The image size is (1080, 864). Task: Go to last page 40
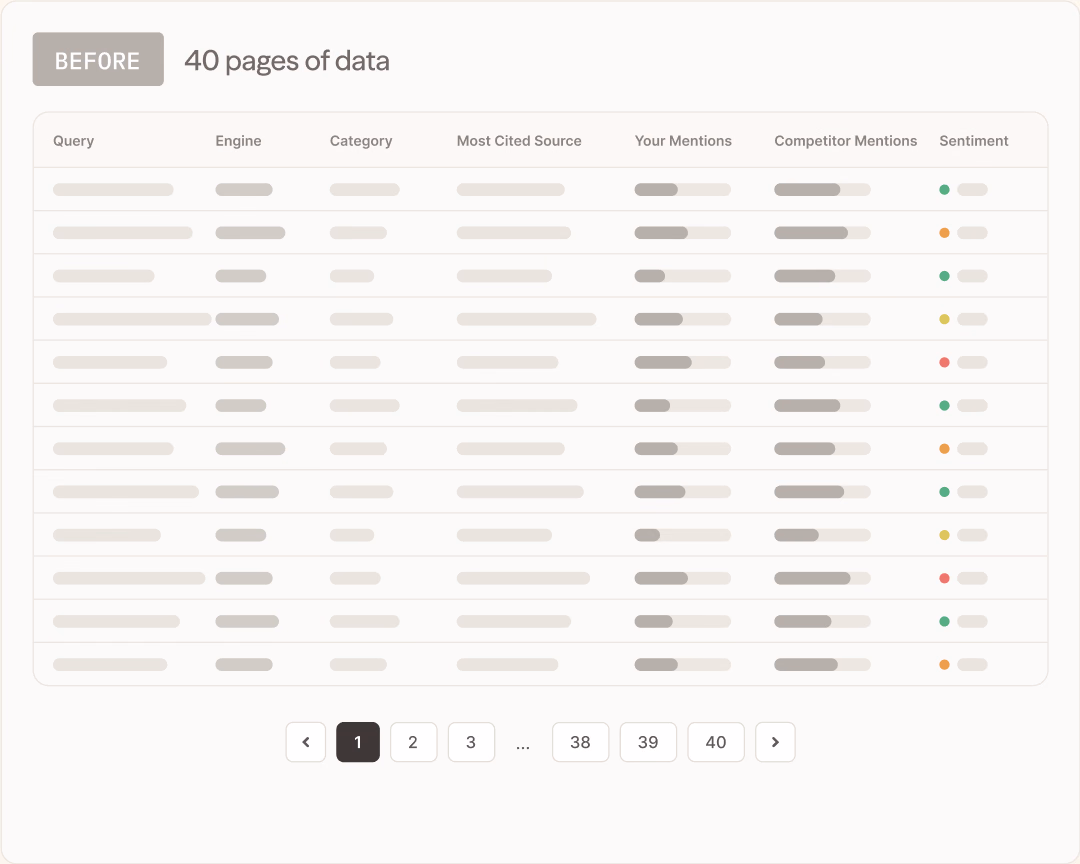pos(716,742)
